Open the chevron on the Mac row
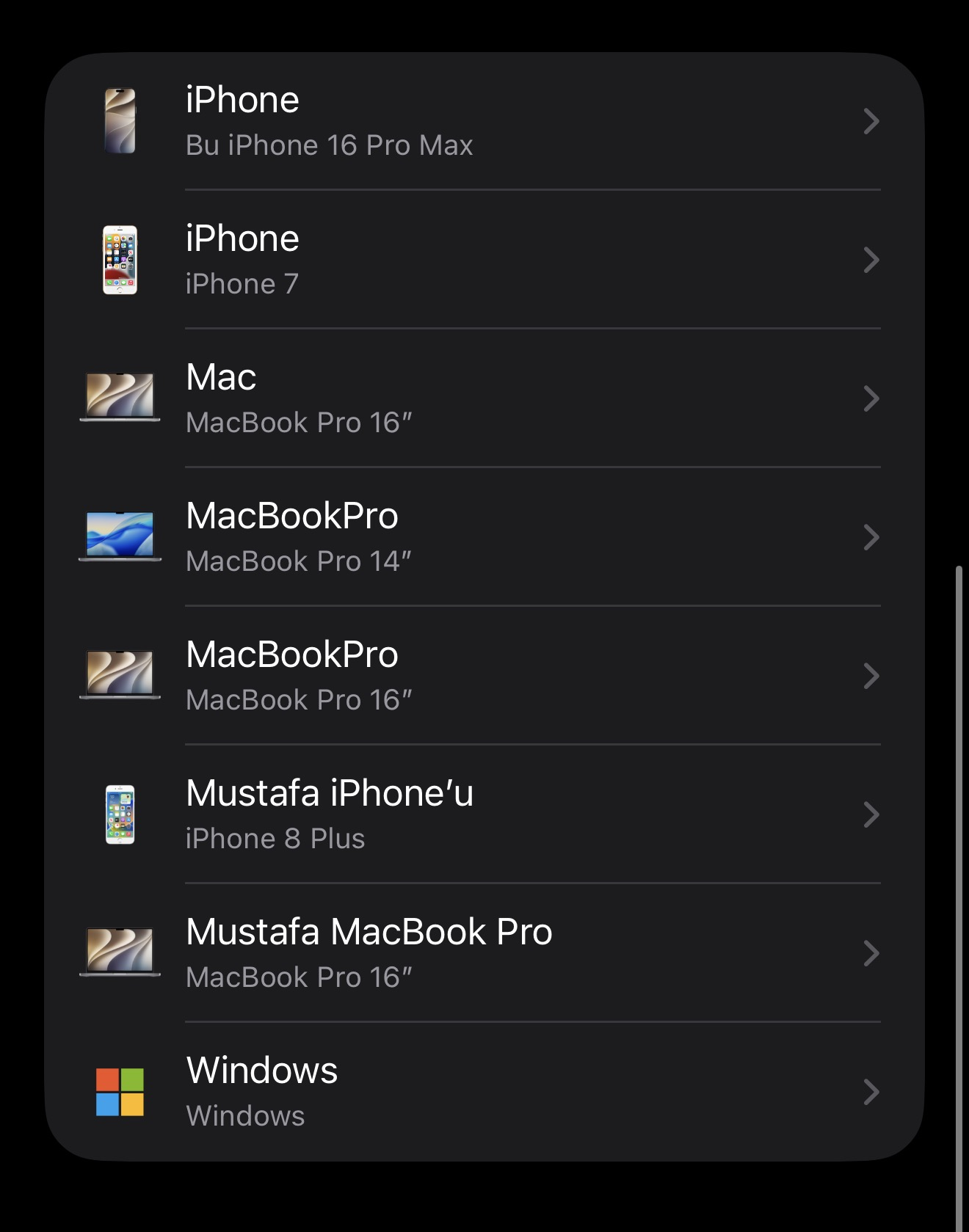Viewport: 969px width, 1232px height. 871,398
